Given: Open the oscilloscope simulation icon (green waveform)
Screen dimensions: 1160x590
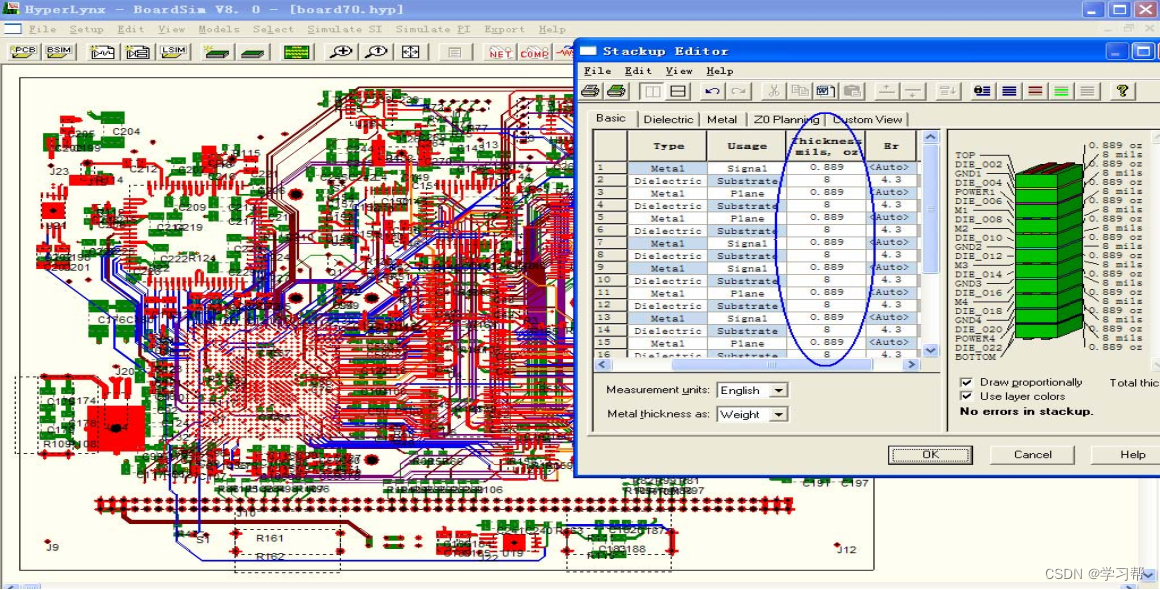Looking at the screenshot, I should click(x=297, y=52).
